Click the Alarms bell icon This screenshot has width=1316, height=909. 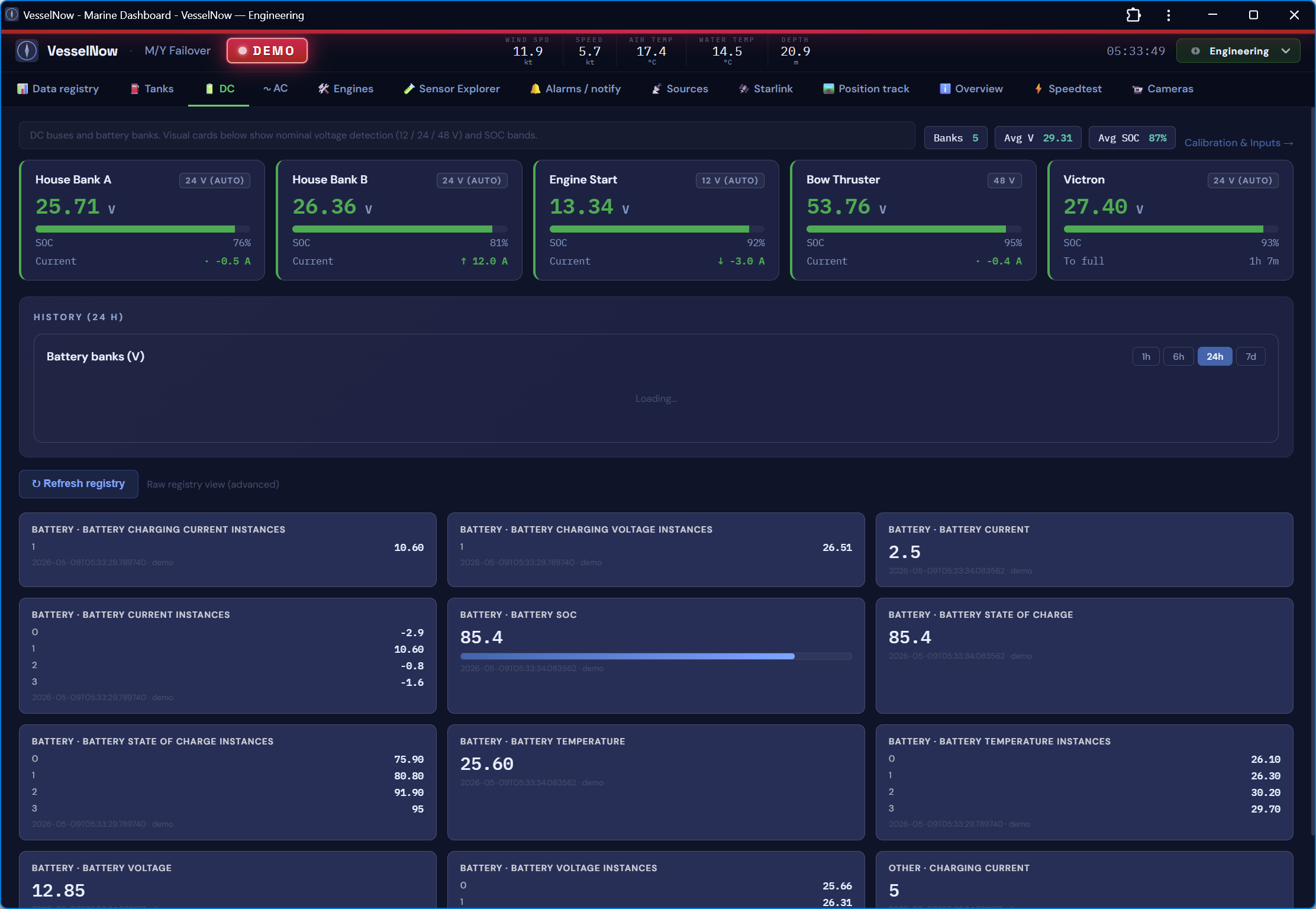tap(536, 89)
